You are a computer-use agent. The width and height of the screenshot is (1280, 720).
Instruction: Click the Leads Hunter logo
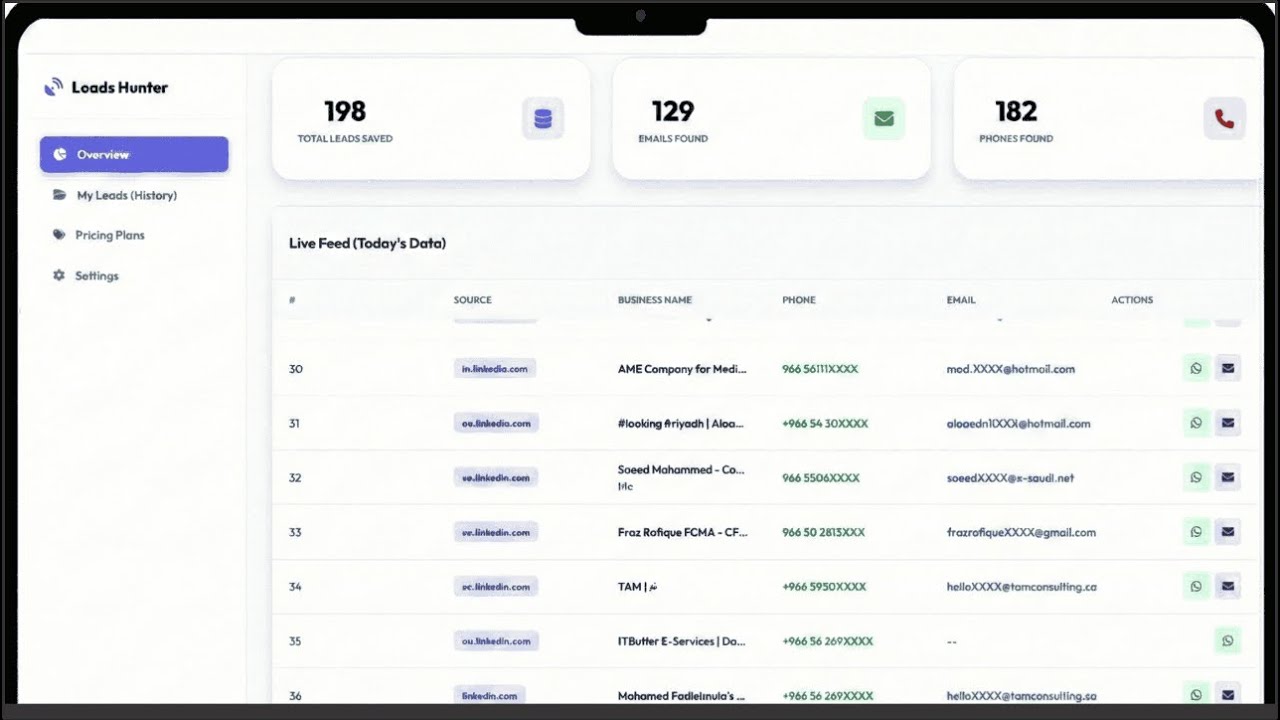tap(106, 87)
